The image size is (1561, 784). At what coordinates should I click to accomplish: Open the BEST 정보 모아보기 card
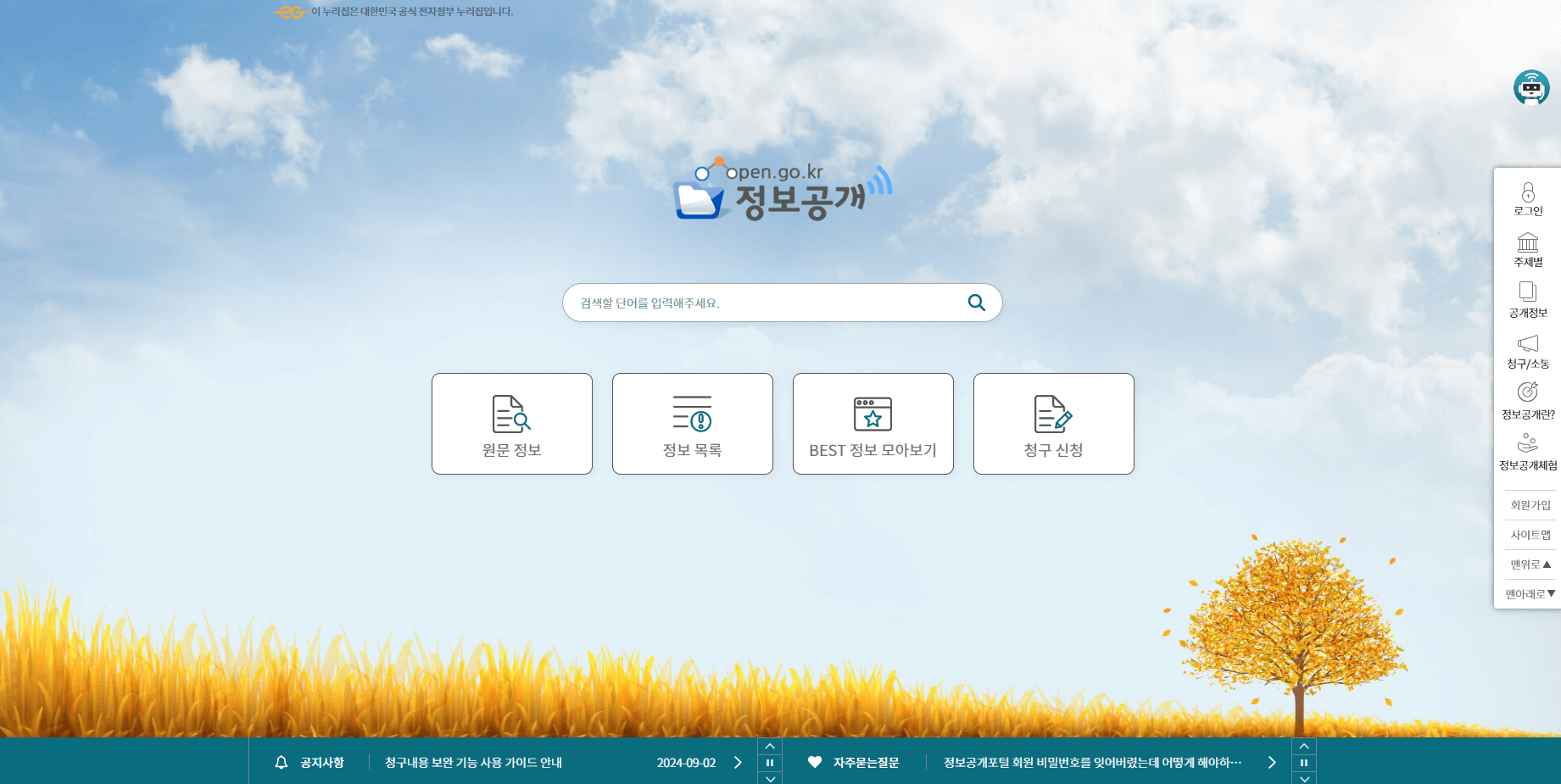(873, 424)
